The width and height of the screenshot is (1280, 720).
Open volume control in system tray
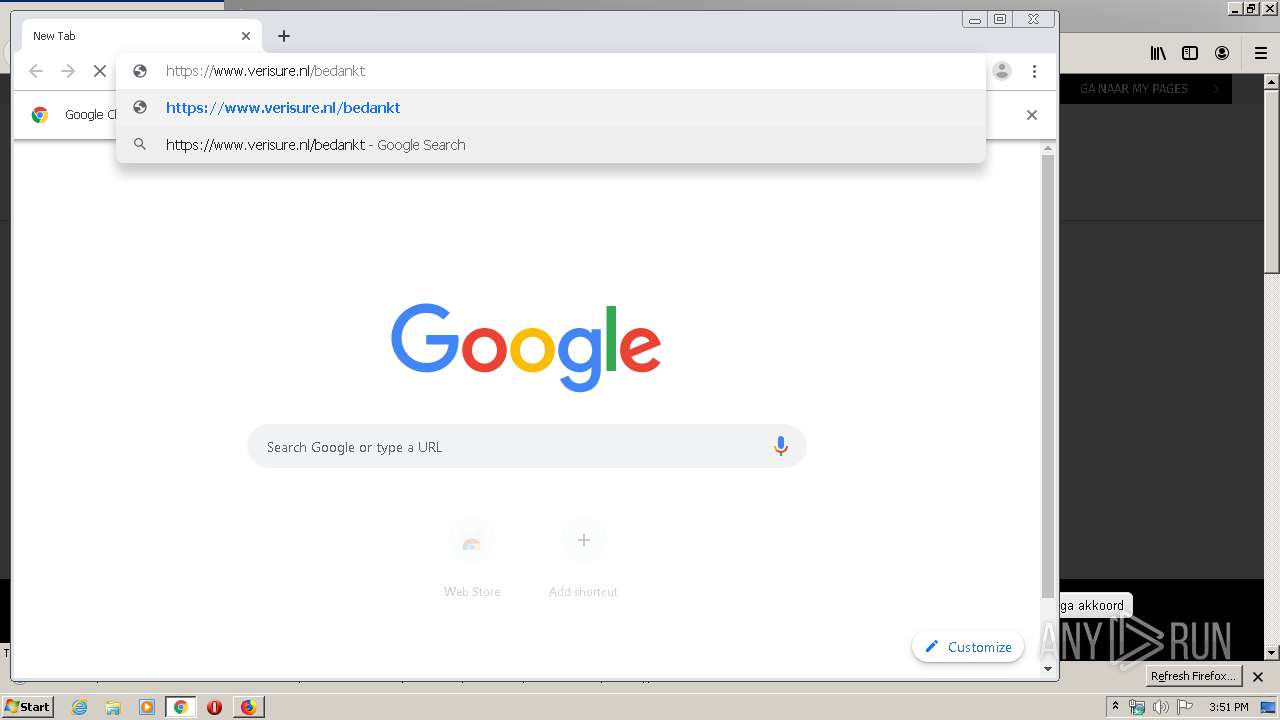click(1160, 707)
